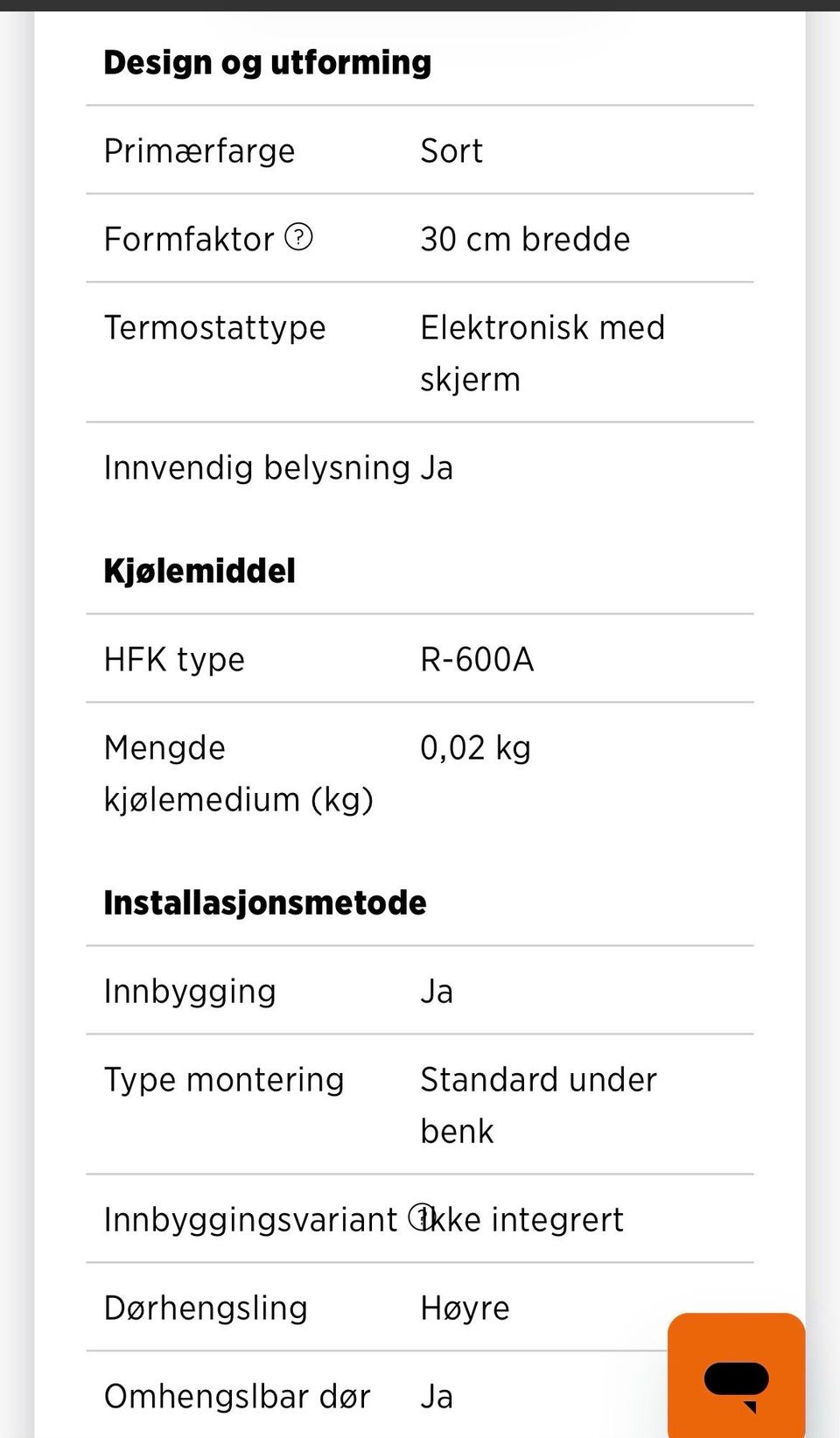The height and width of the screenshot is (1438, 840).
Task: Select the Primærfarge label
Action: [x=199, y=151]
